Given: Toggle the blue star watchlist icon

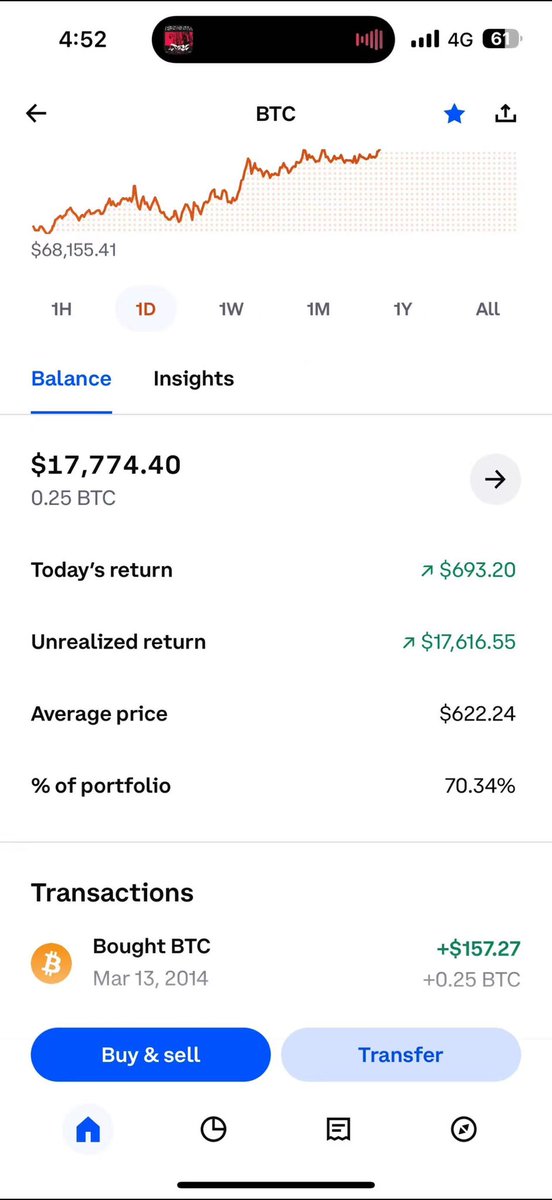Looking at the screenshot, I should coord(455,113).
